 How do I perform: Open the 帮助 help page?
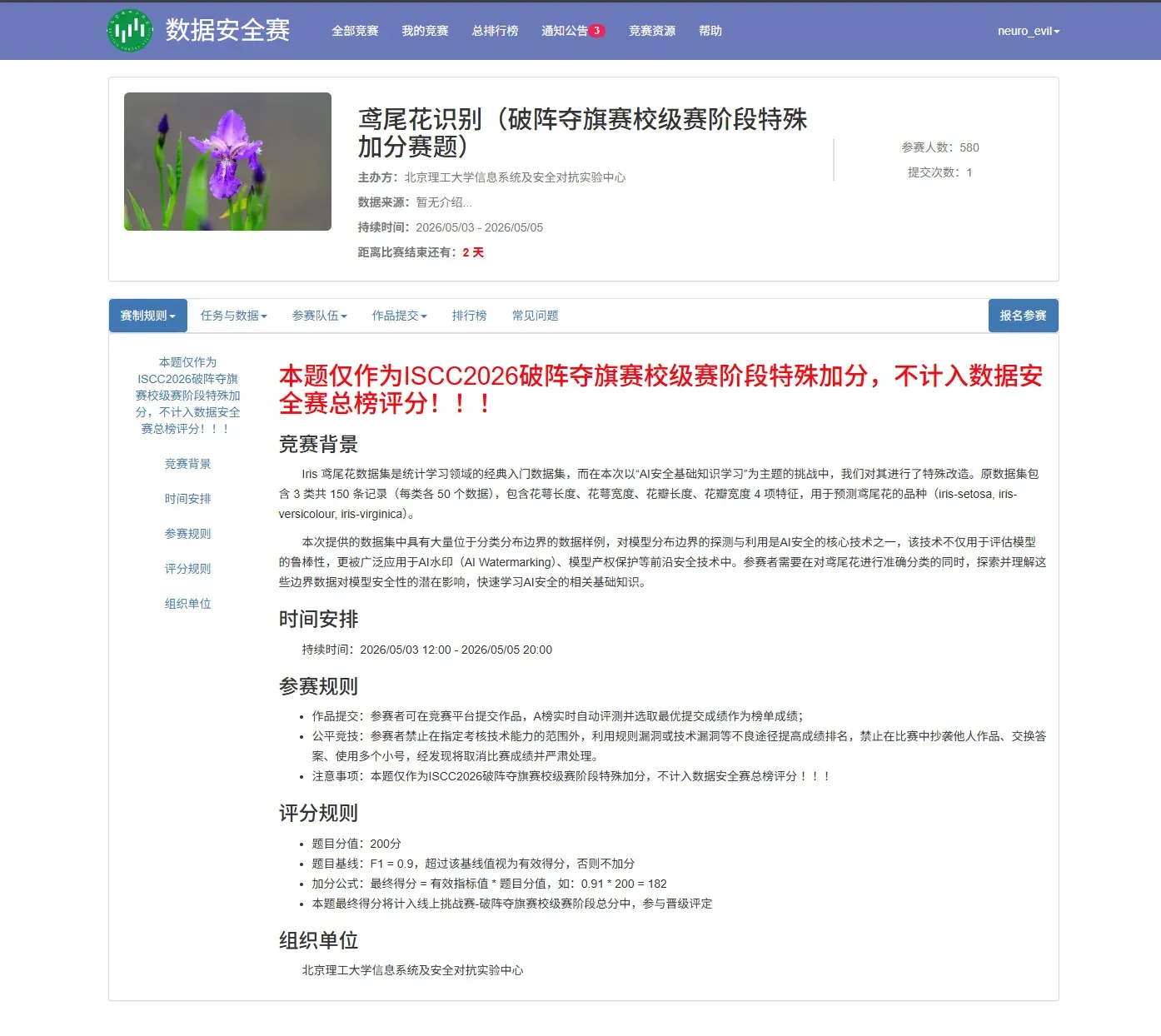coord(710,31)
